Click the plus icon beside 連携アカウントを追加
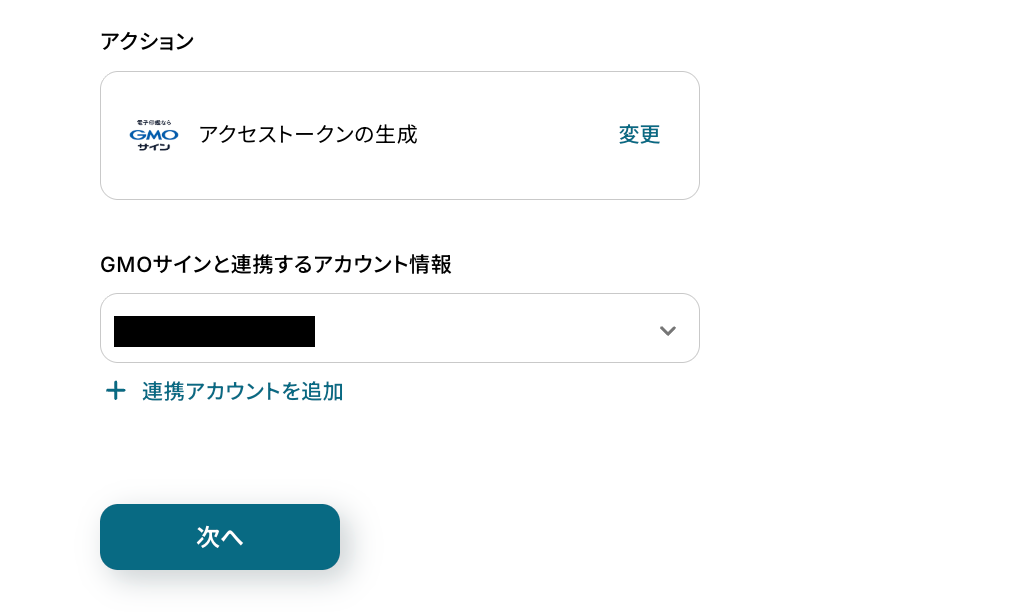 point(116,391)
